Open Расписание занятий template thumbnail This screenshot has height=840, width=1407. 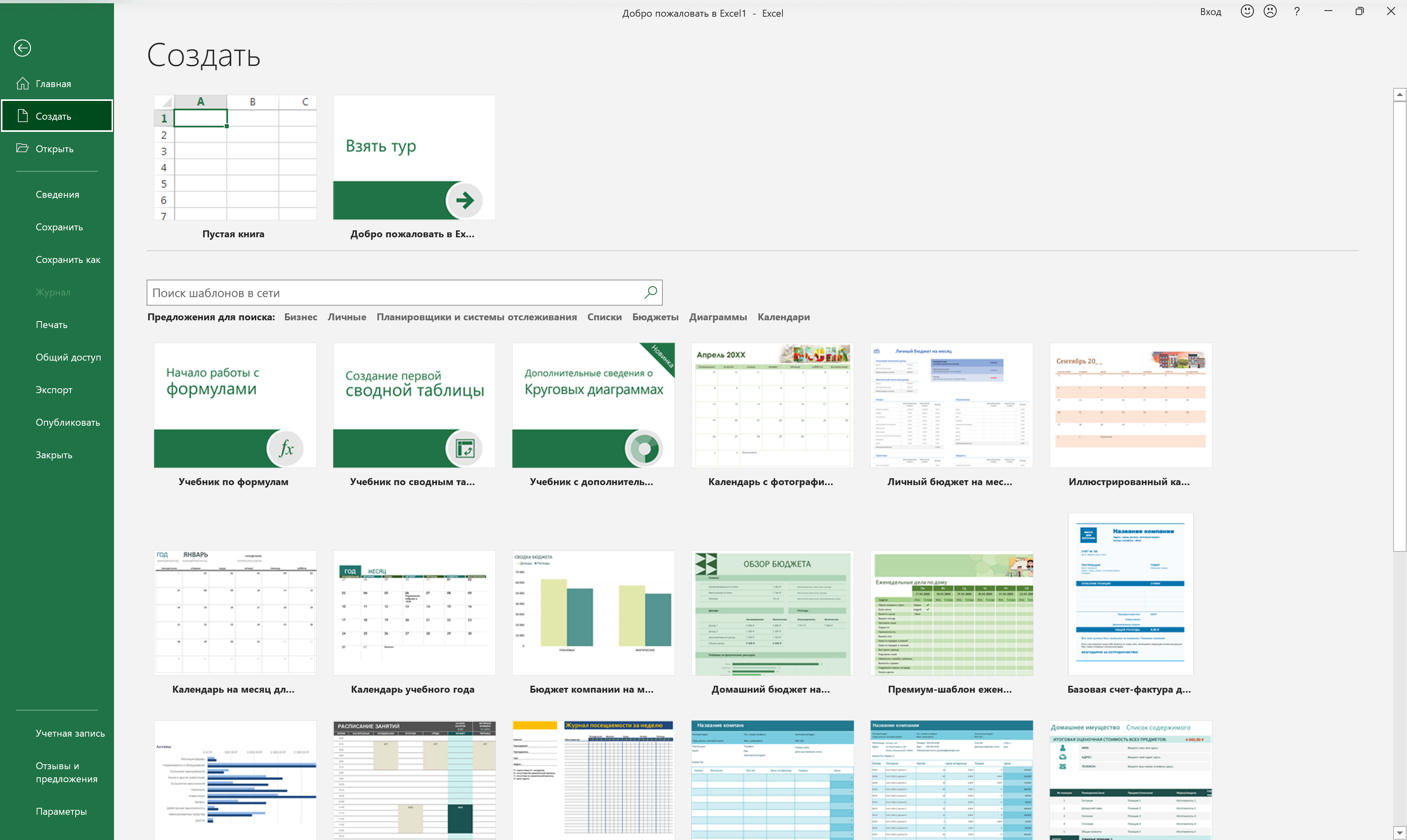click(414, 780)
